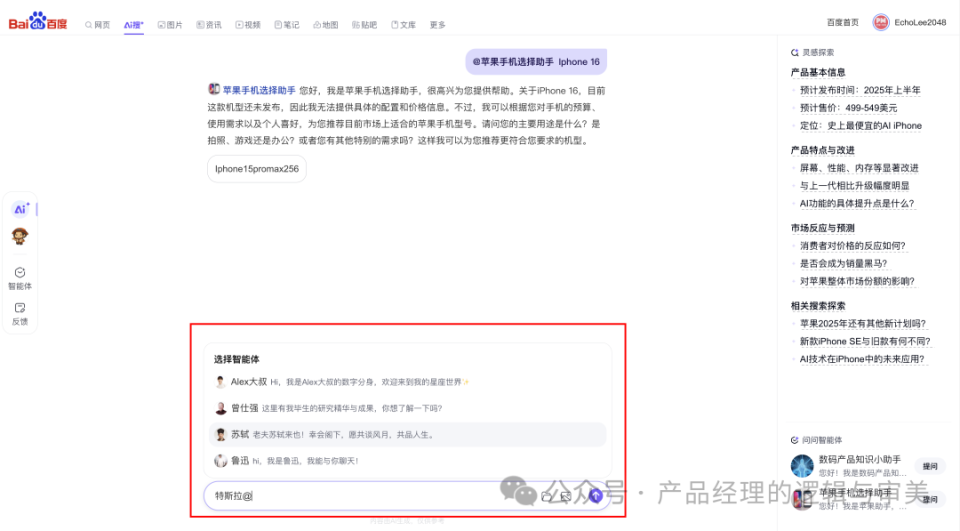Ask 对苹果整体市场份额的影响?
The height and width of the screenshot is (531, 960).
pyautogui.click(x=857, y=282)
